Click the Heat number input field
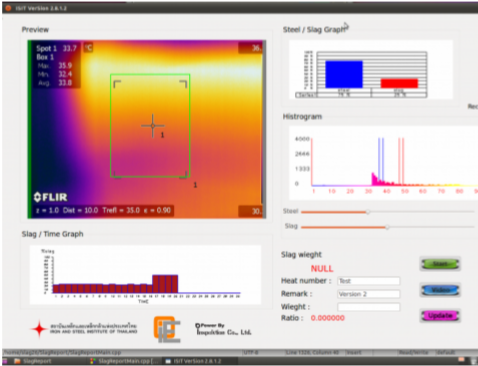Screen dimensions: 478x366 click(x=368, y=281)
